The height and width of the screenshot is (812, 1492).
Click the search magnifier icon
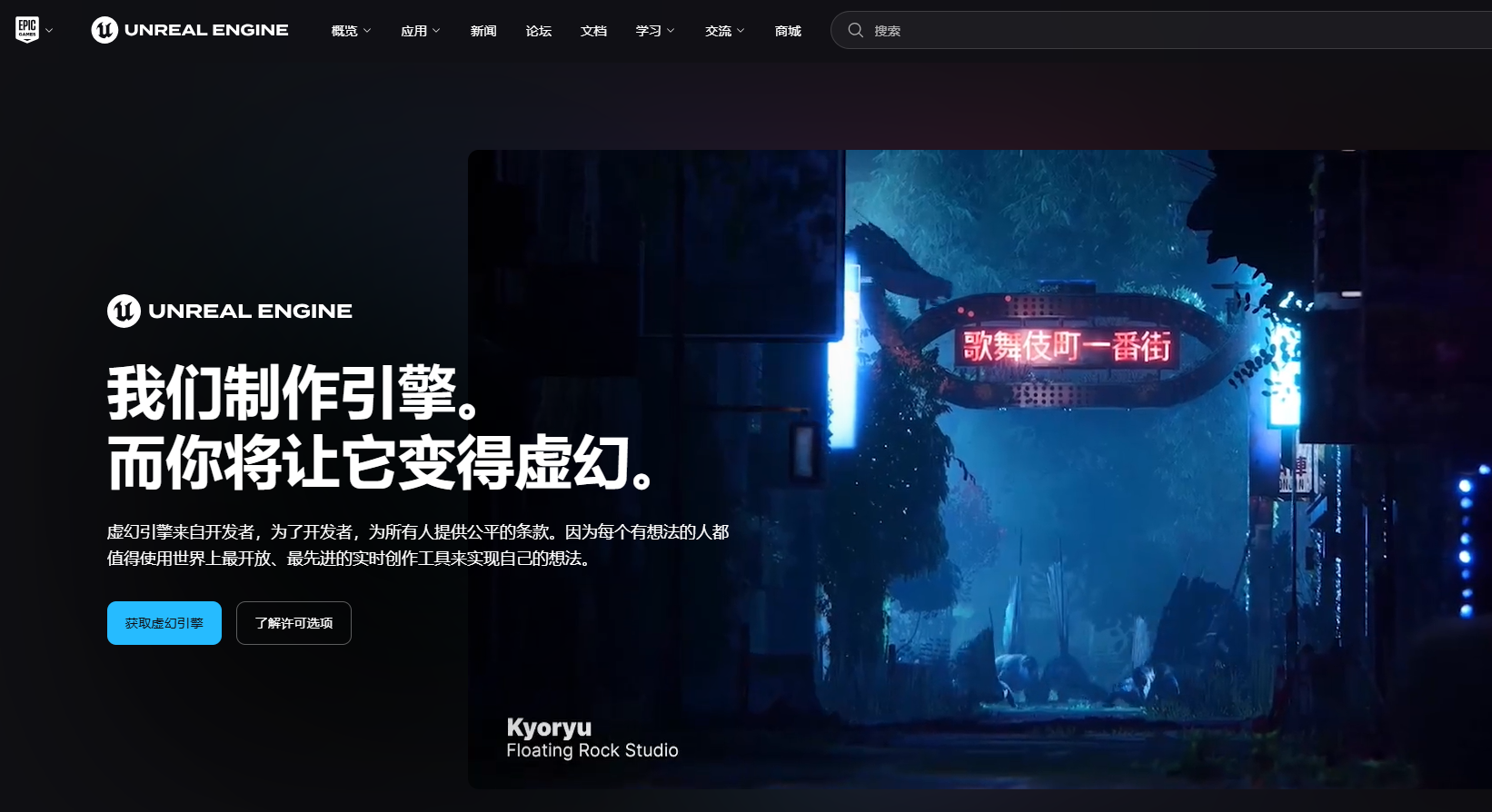pos(855,30)
